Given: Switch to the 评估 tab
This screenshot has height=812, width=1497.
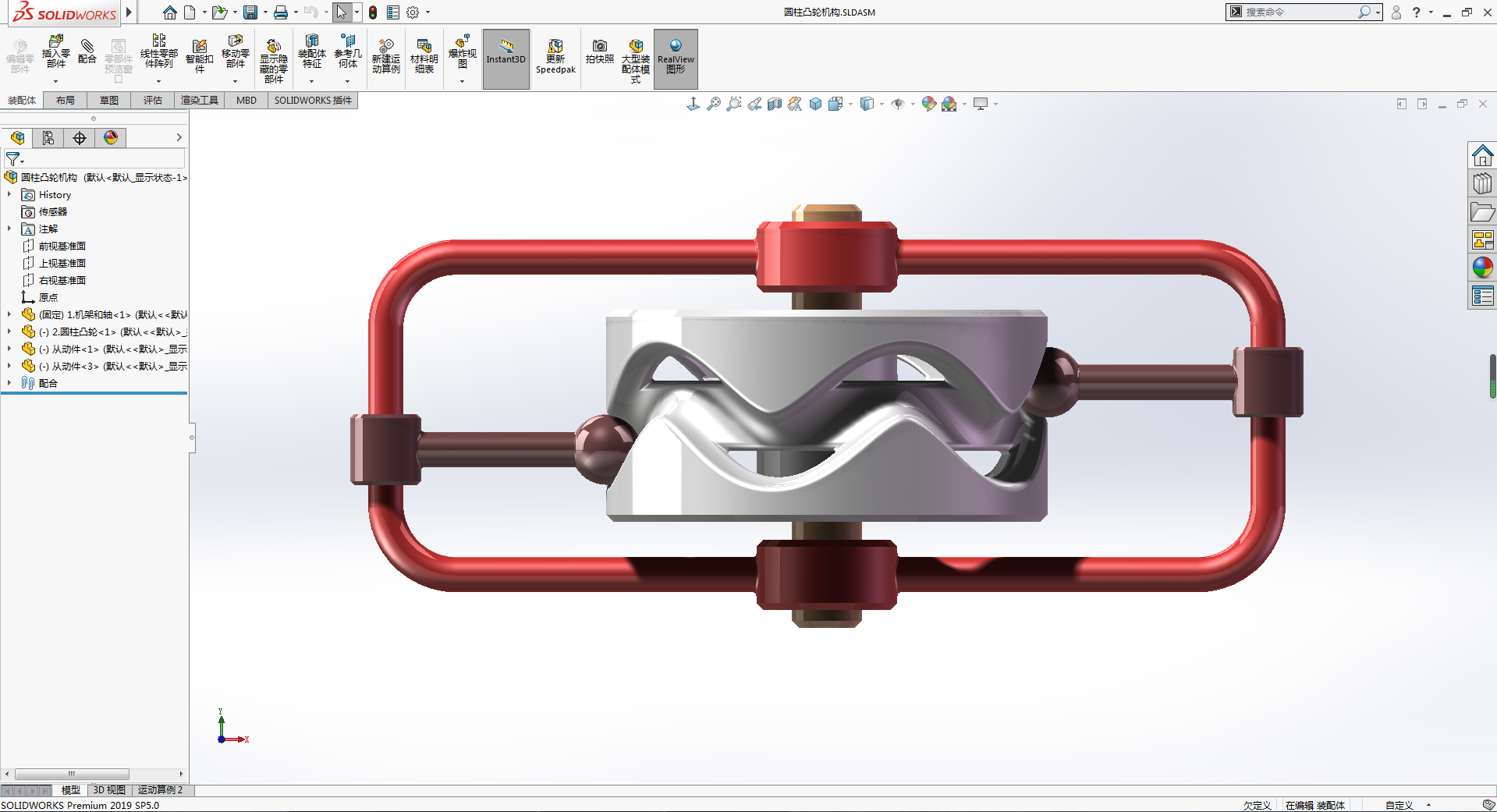Looking at the screenshot, I should (152, 100).
